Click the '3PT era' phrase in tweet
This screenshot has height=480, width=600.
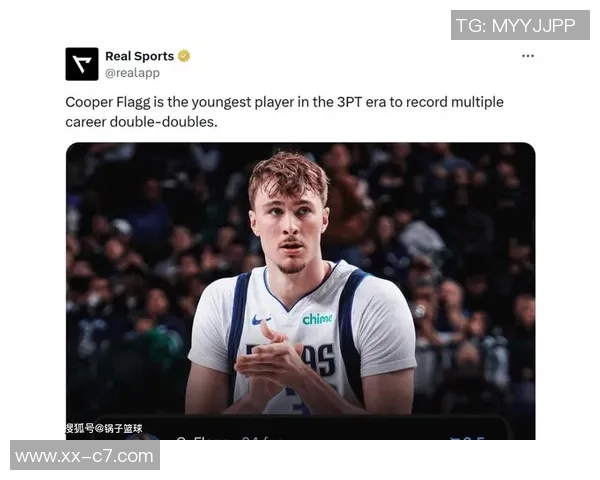point(361,102)
